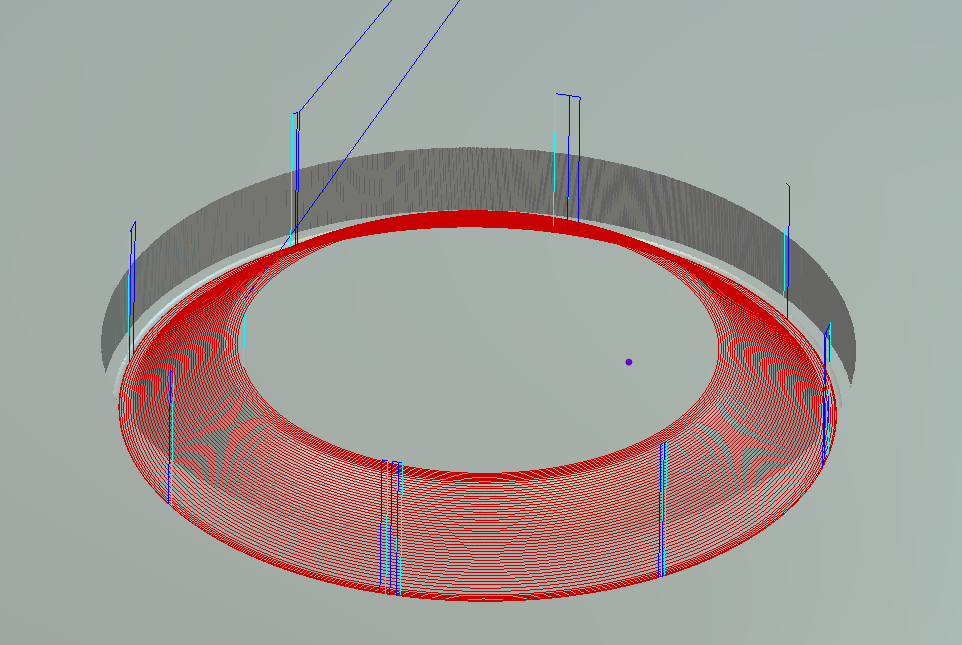This screenshot has width=962, height=645.
Task: Click empty background below the ring to deselect
Action: coord(480,625)
